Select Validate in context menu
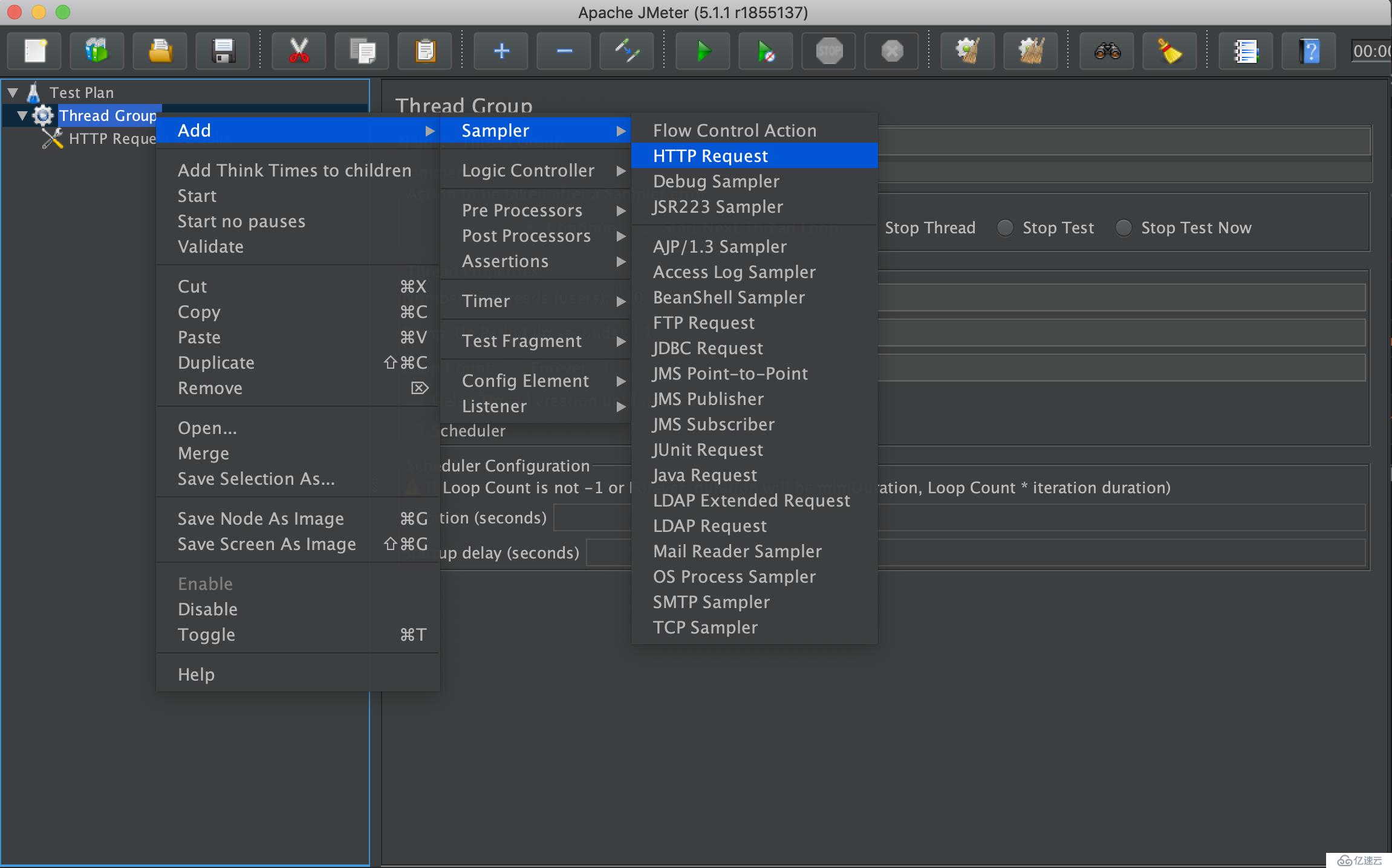Viewport: 1392px width, 868px height. [x=298, y=247]
